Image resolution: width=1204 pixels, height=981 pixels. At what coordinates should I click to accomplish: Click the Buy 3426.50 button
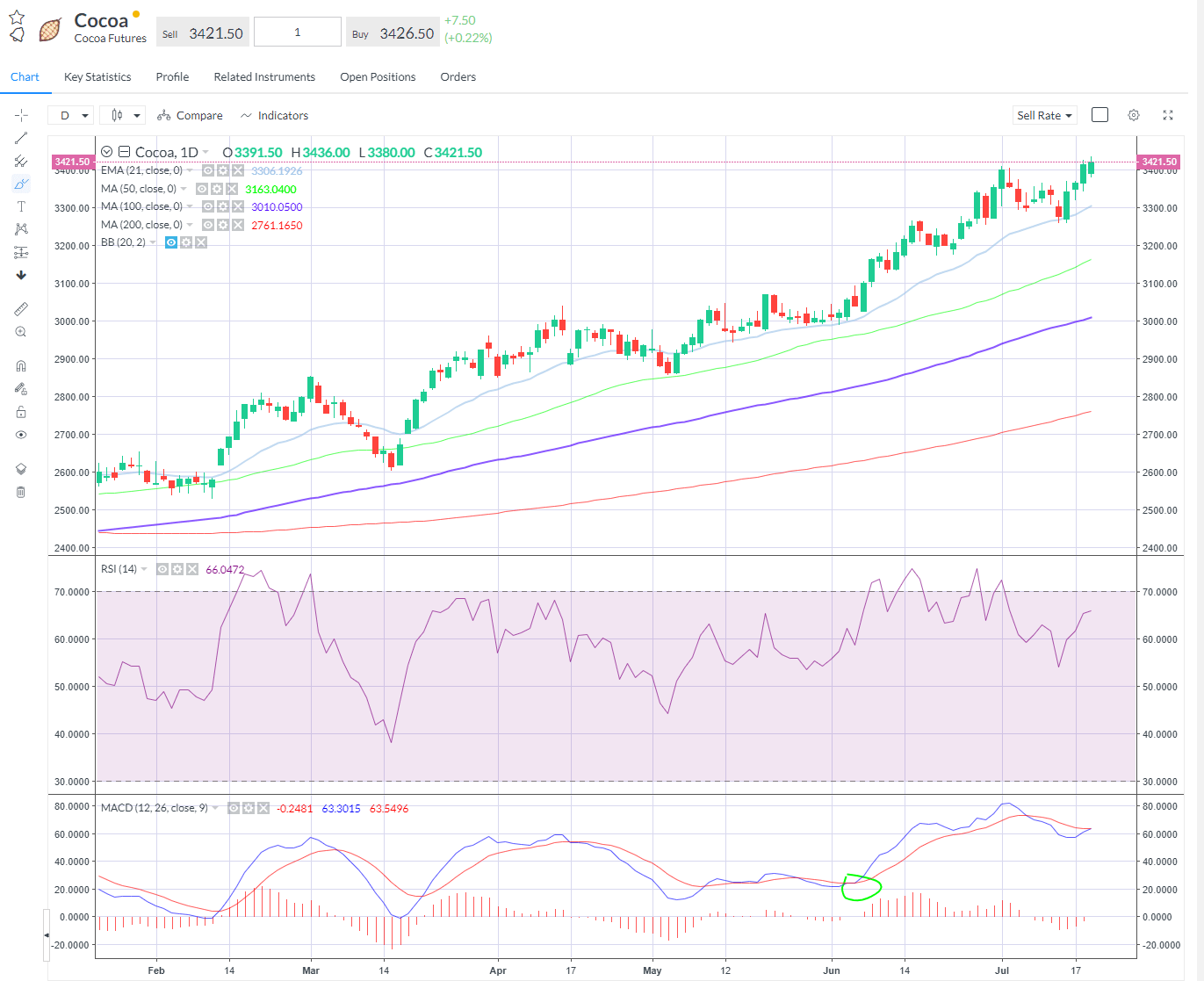(x=393, y=33)
